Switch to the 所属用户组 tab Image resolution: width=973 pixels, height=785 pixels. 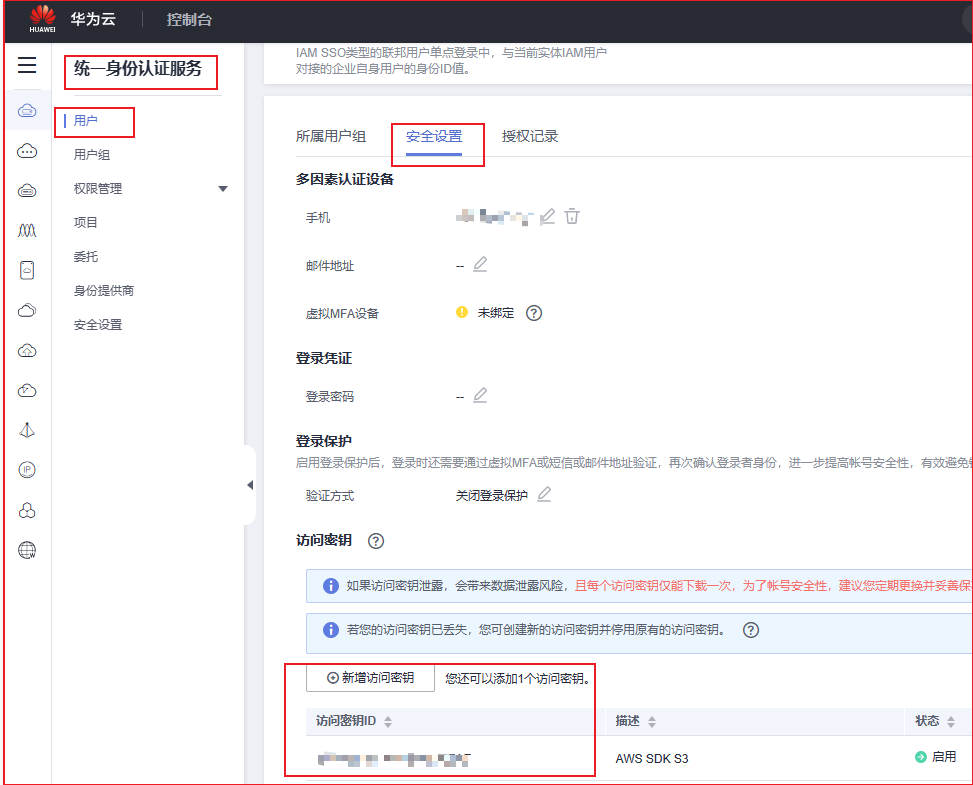tap(330, 137)
